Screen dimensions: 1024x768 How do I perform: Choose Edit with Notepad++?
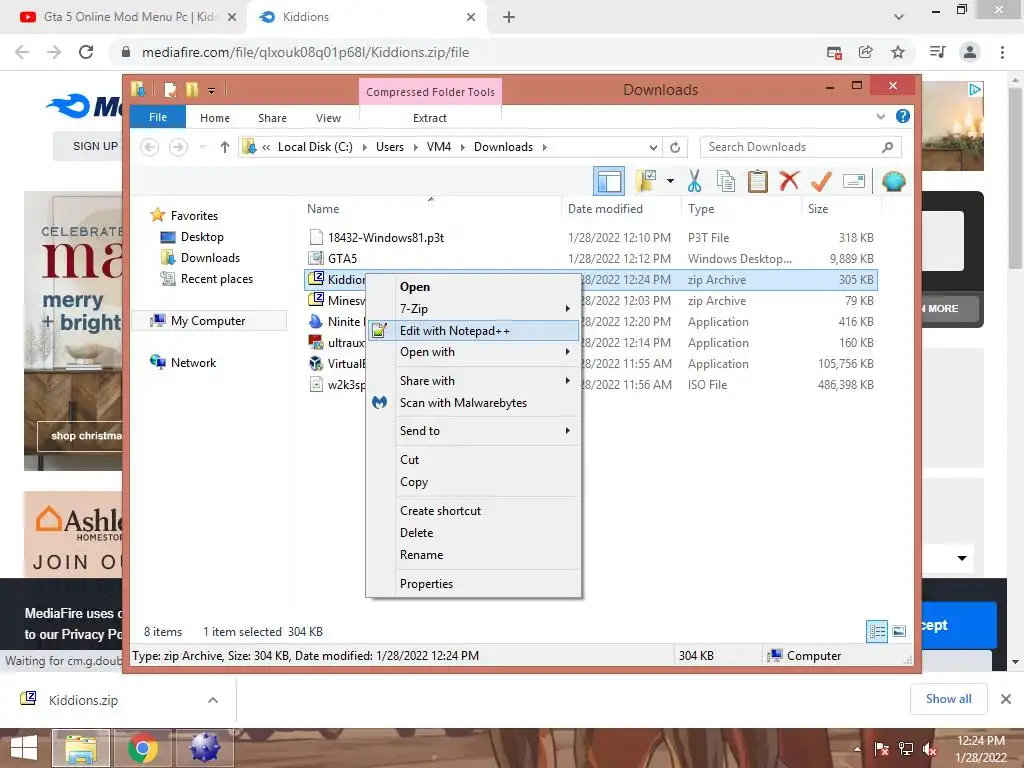pyautogui.click(x=473, y=330)
